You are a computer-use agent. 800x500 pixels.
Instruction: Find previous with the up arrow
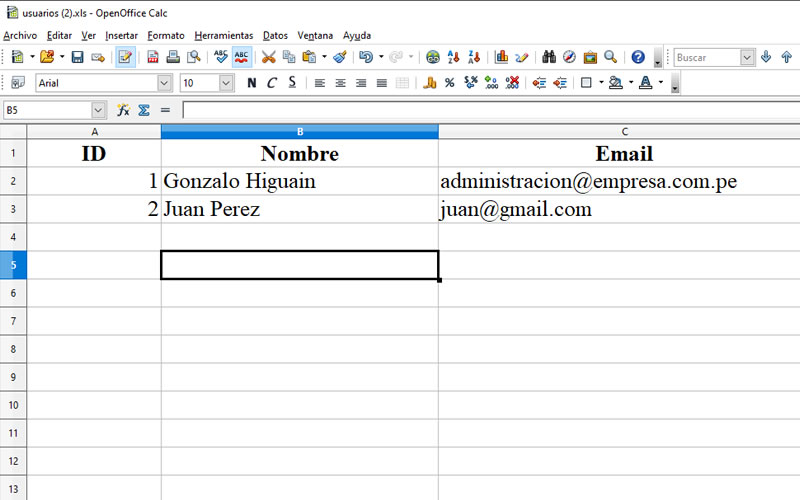(786, 57)
